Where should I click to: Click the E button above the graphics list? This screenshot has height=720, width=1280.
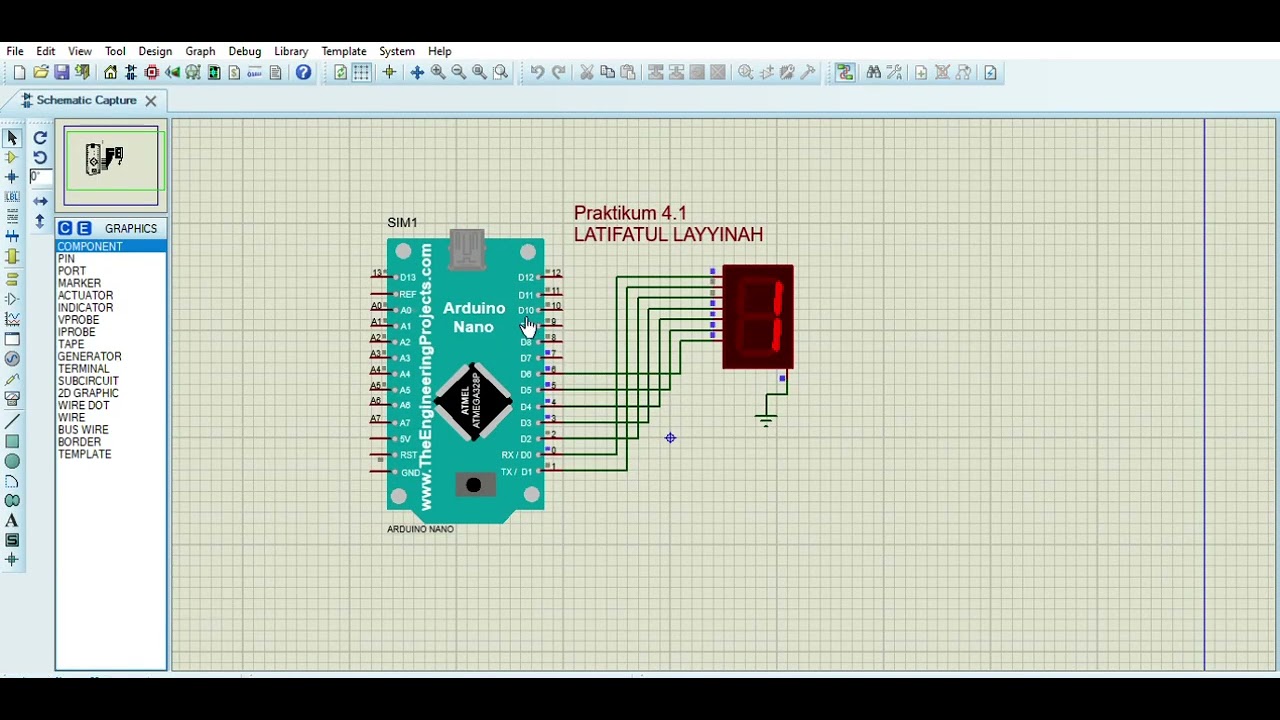(84, 228)
